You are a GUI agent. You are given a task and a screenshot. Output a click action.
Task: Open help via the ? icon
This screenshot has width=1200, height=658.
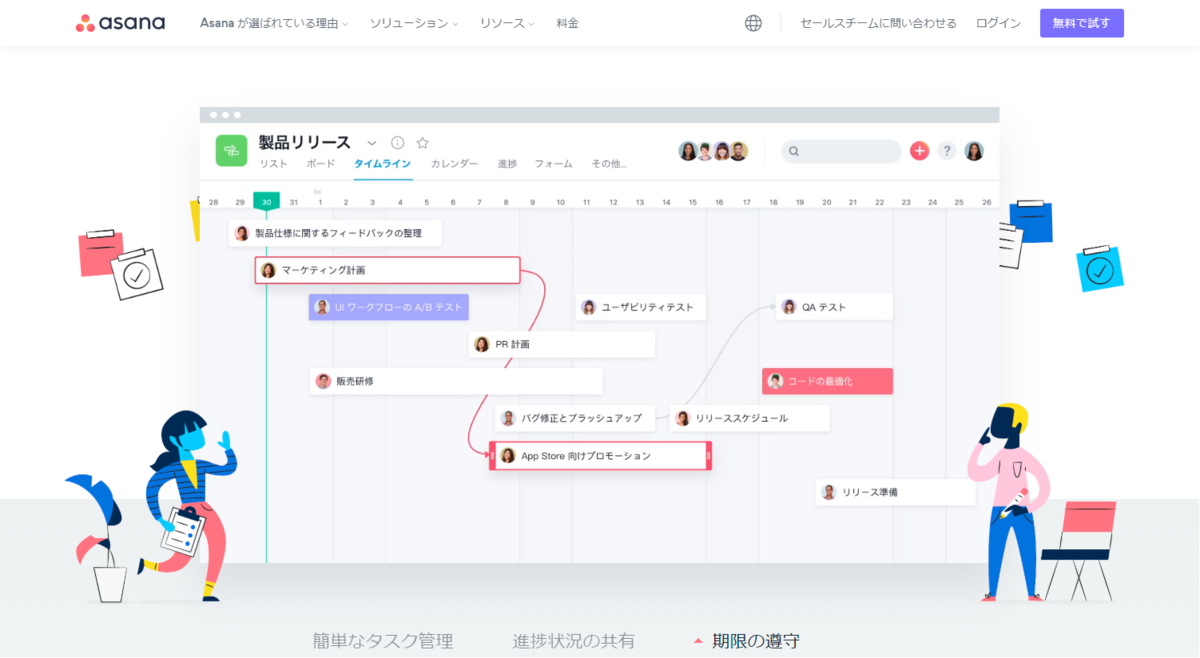tap(947, 150)
